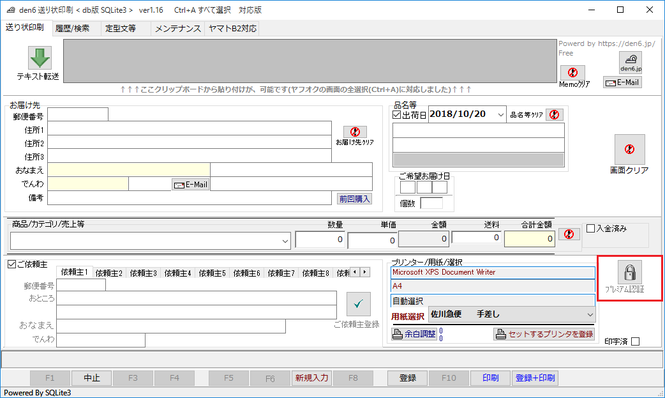Clear amounts with the icon beside 合計金額
Image resolution: width=665 pixels, height=398 pixels.
(569, 234)
